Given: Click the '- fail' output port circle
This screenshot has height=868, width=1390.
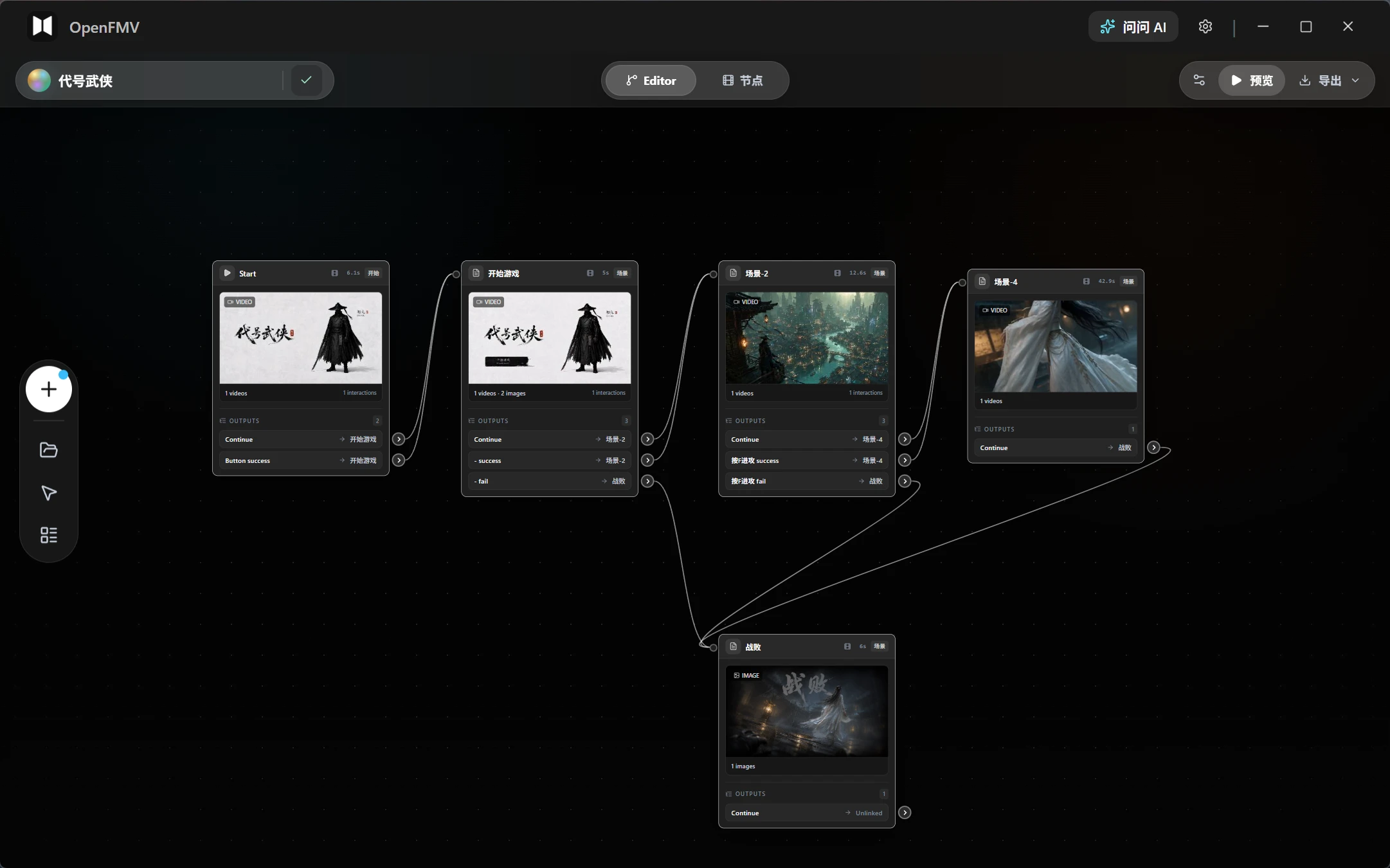Looking at the screenshot, I should point(647,481).
